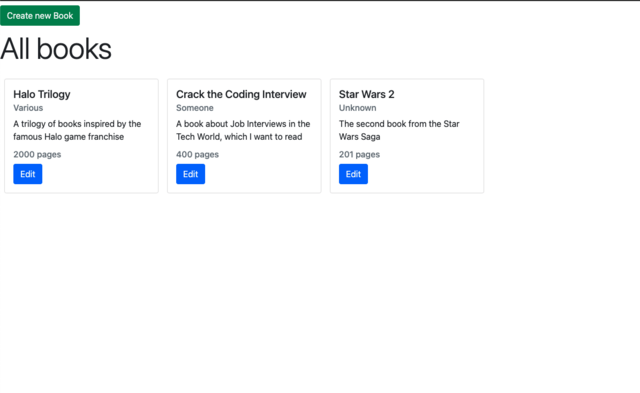Select the All books heading
The image size is (640, 393).
pos(56,49)
